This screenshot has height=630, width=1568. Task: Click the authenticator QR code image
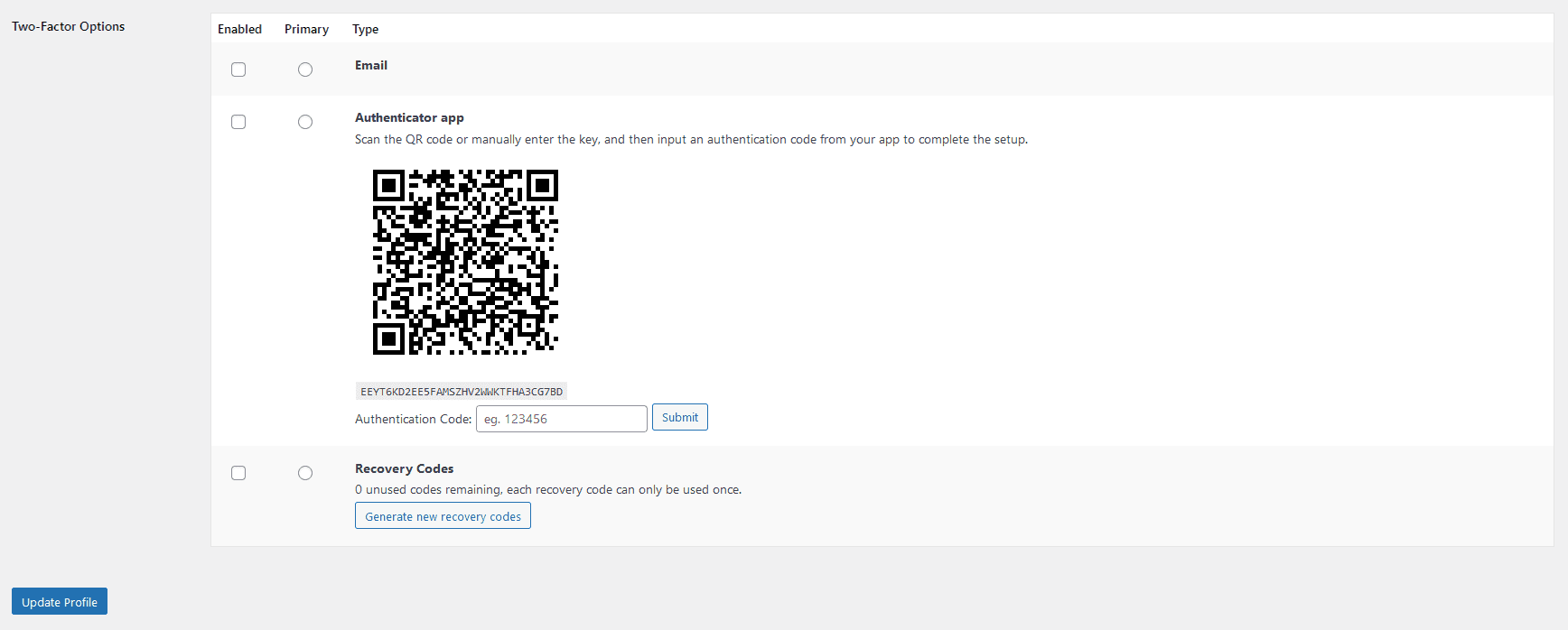pos(465,262)
